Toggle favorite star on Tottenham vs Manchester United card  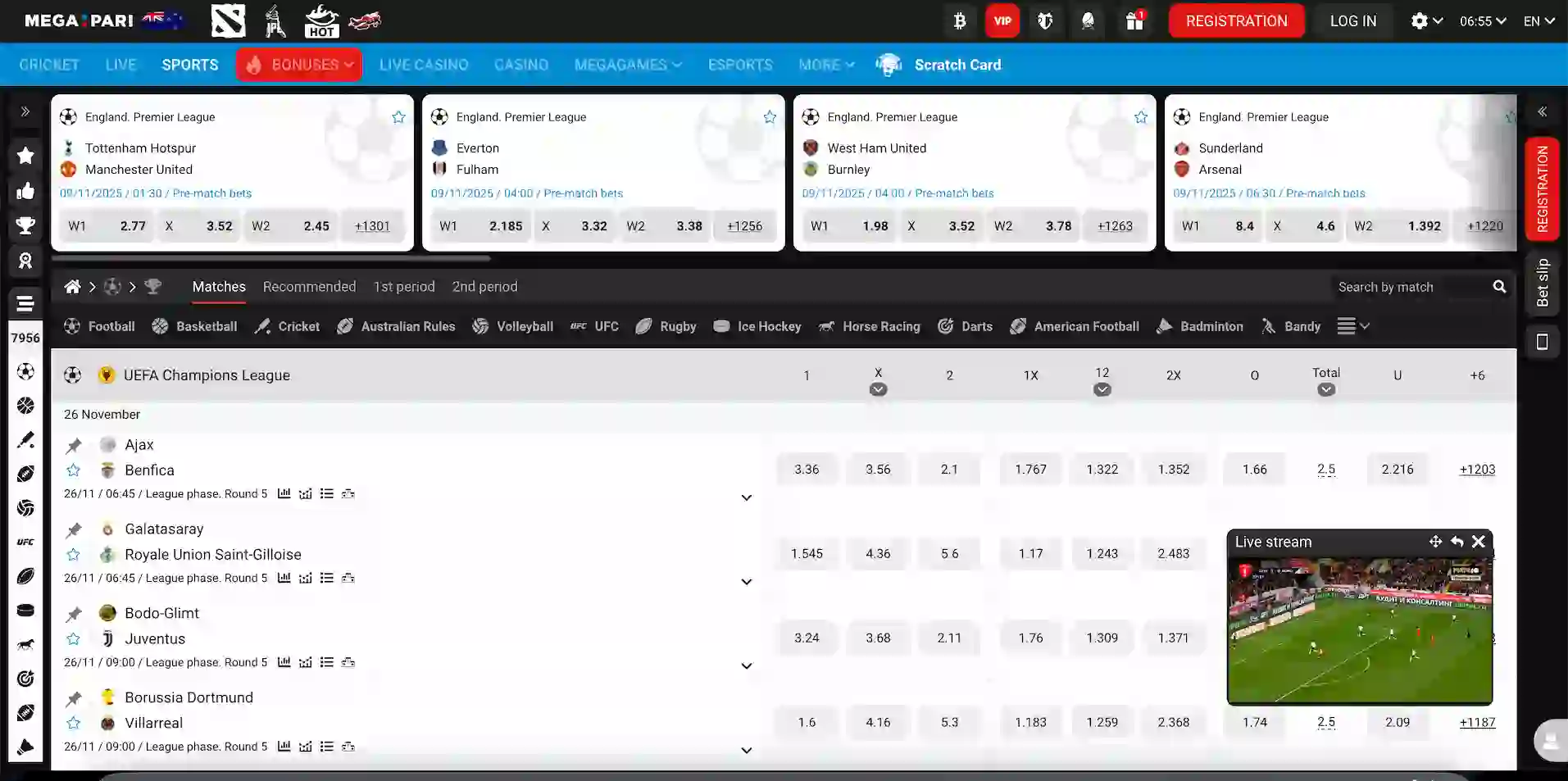399,117
